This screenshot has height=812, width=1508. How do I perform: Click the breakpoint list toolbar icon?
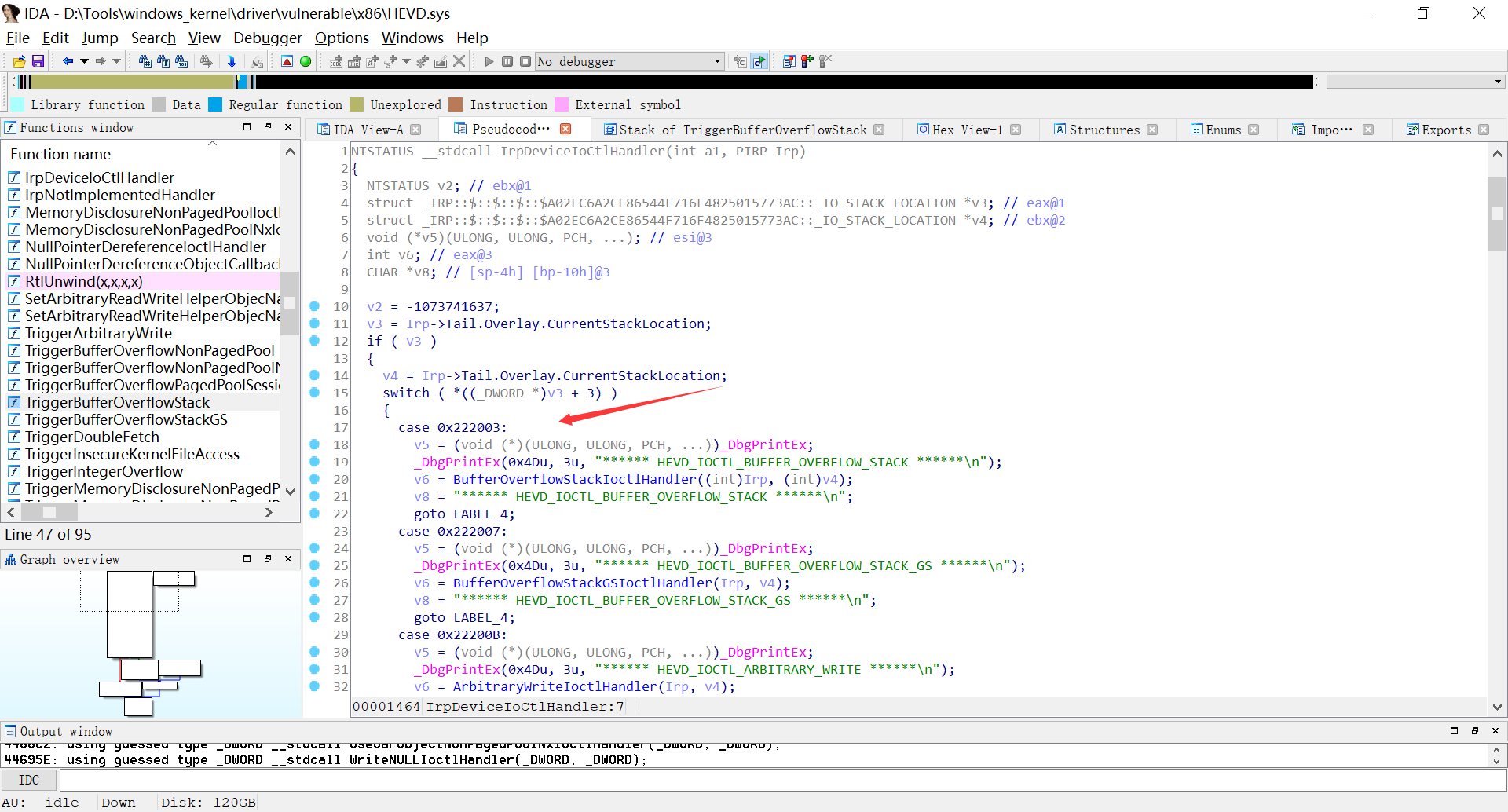[x=789, y=61]
